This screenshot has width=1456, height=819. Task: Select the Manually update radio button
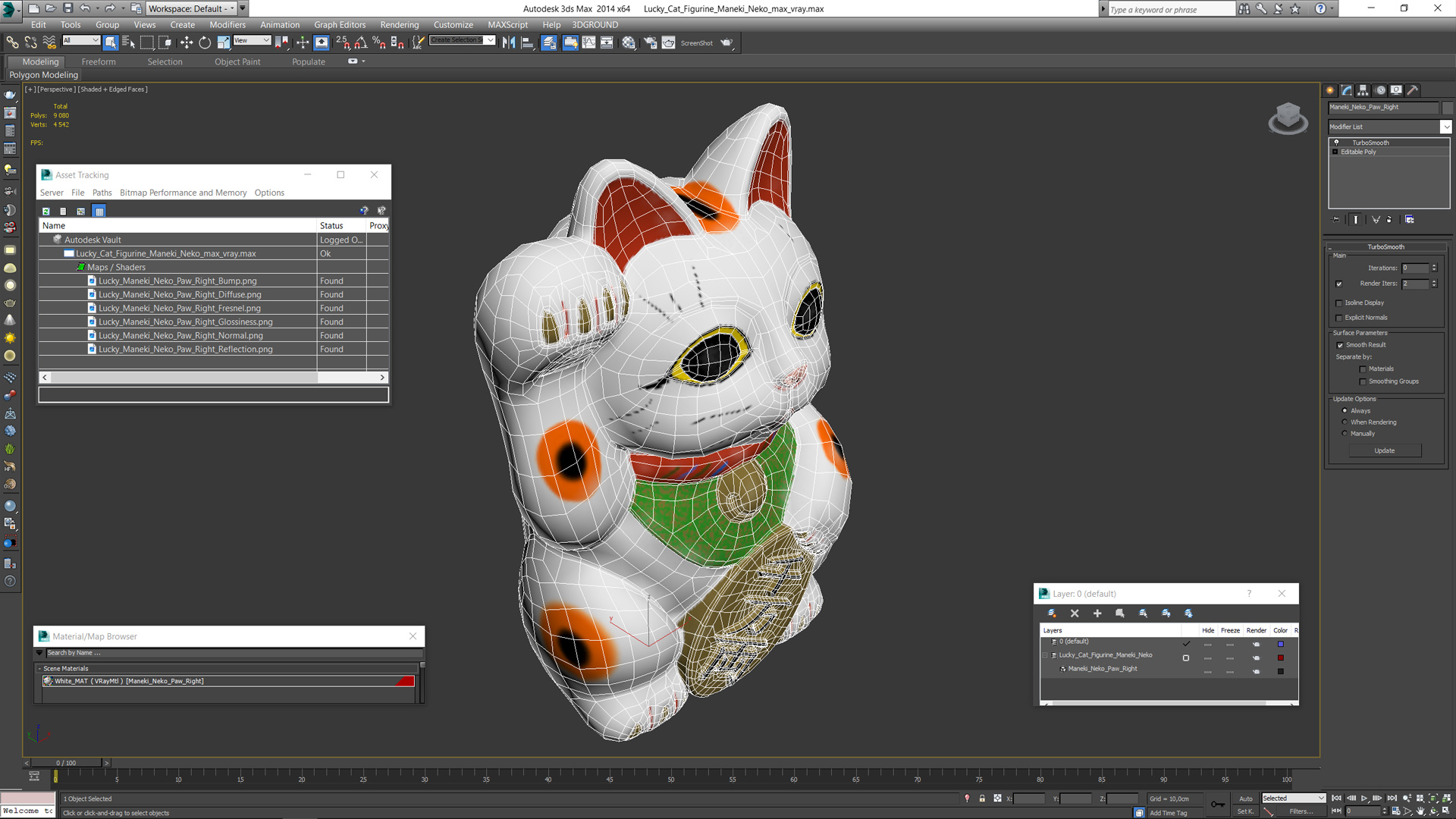[1345, 434]
